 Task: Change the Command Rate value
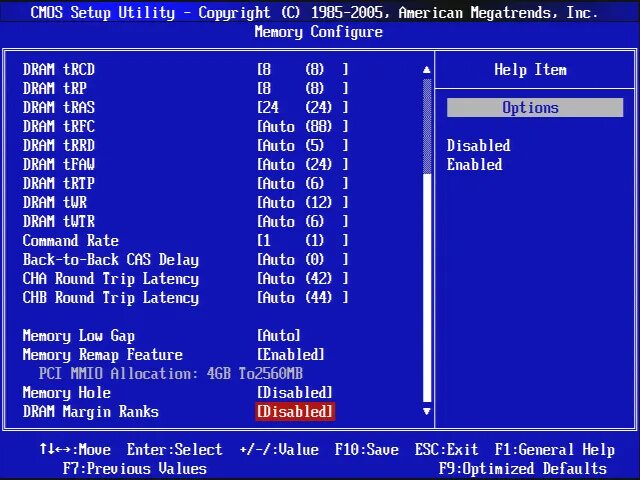tap(302, 240)
